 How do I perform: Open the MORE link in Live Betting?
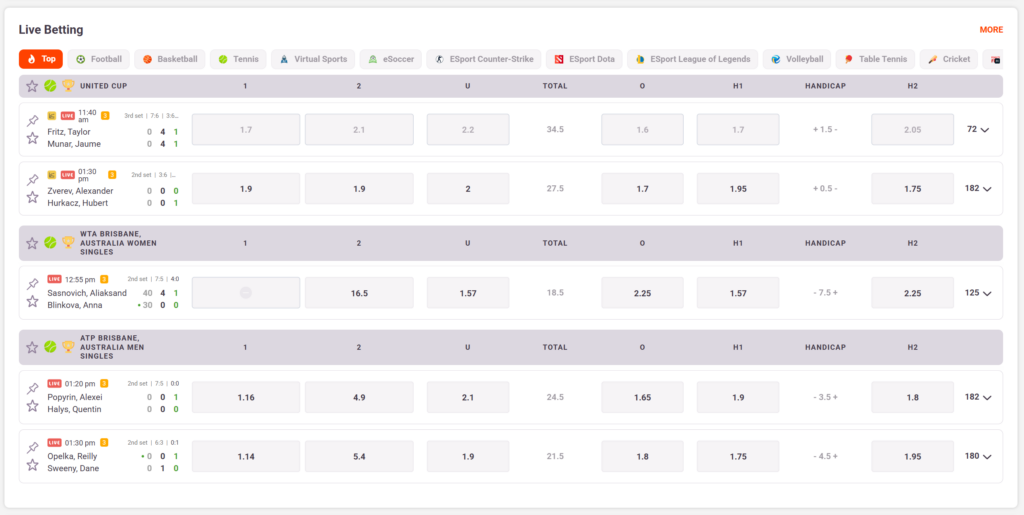tap(991, 30)
